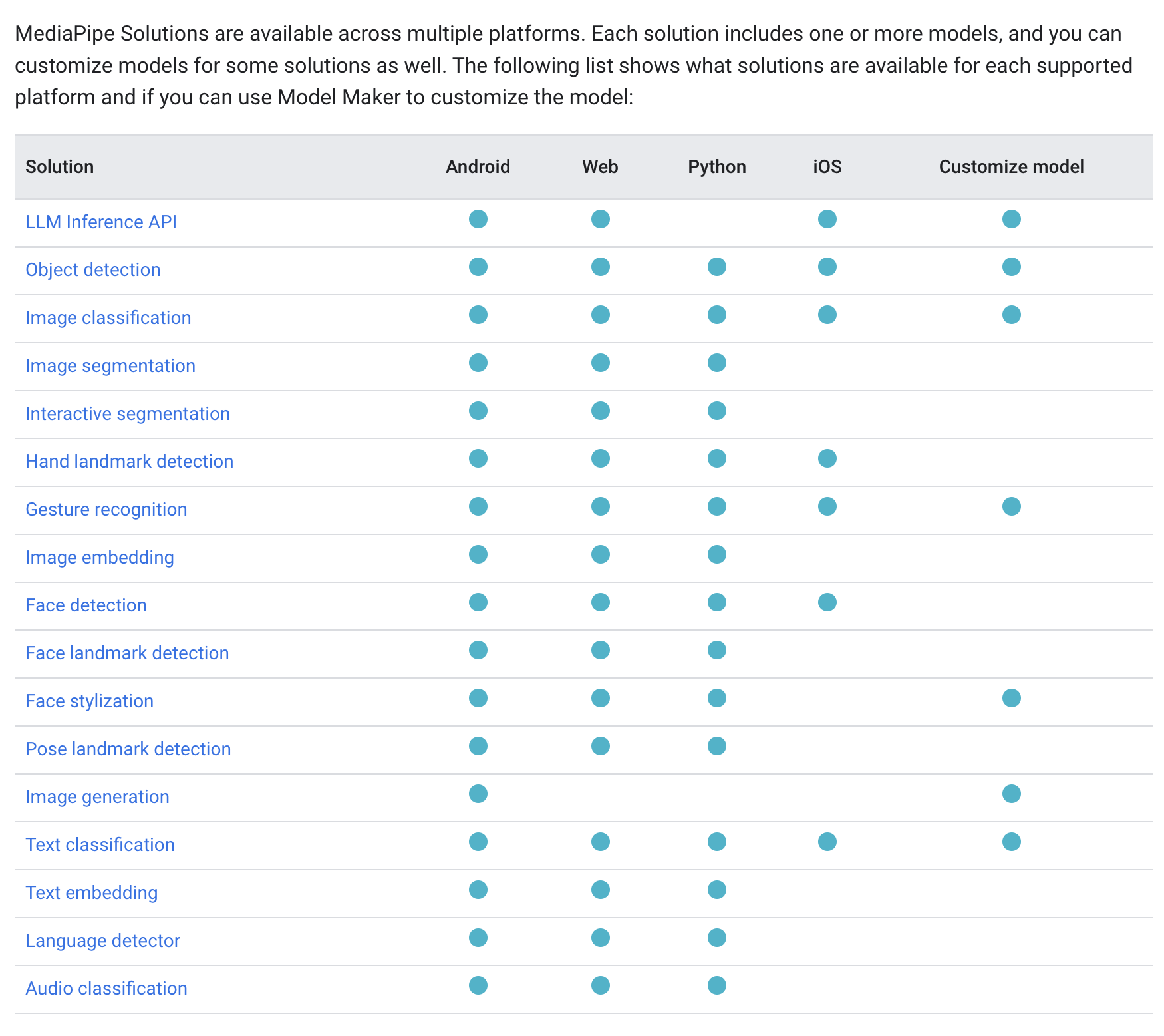The width and height of the screenshot is (1164, 1036).
Task: Open the Hand landmark detection link
Action: (x=130, y=461)
